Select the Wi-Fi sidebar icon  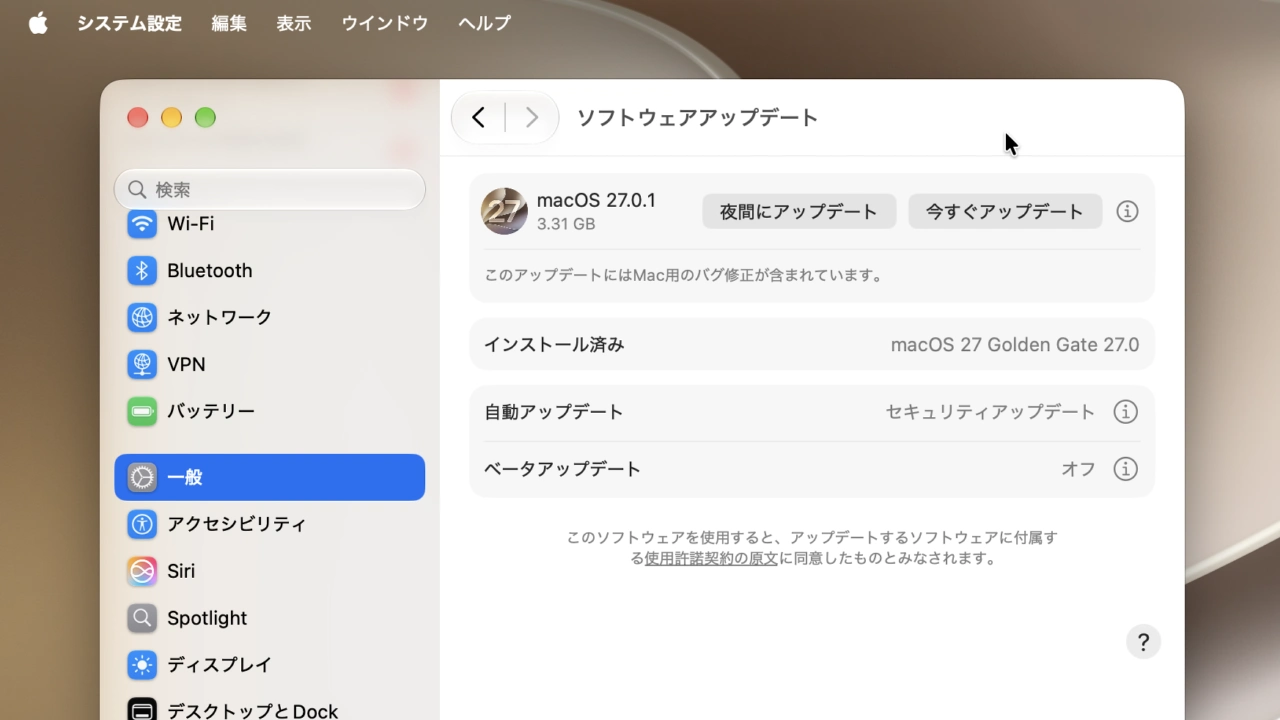[x=142, y=223]
